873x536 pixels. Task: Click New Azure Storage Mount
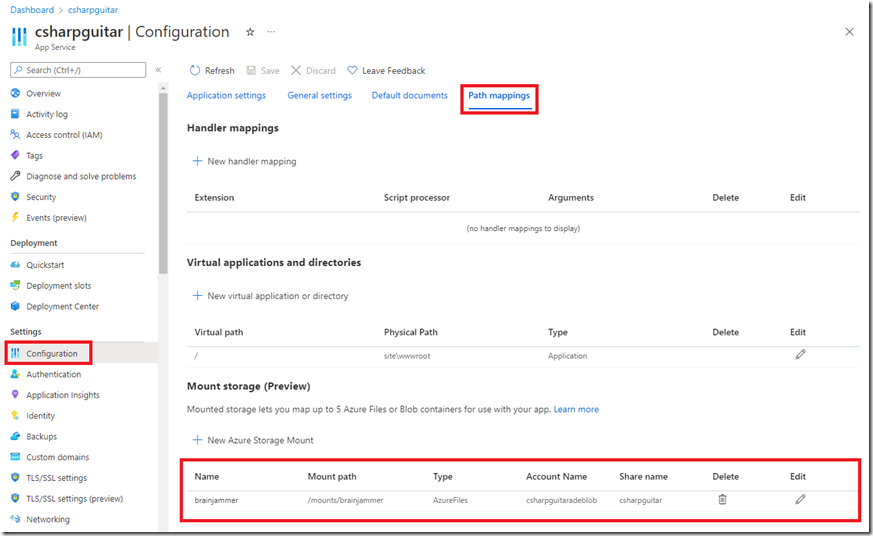(252, 440)
